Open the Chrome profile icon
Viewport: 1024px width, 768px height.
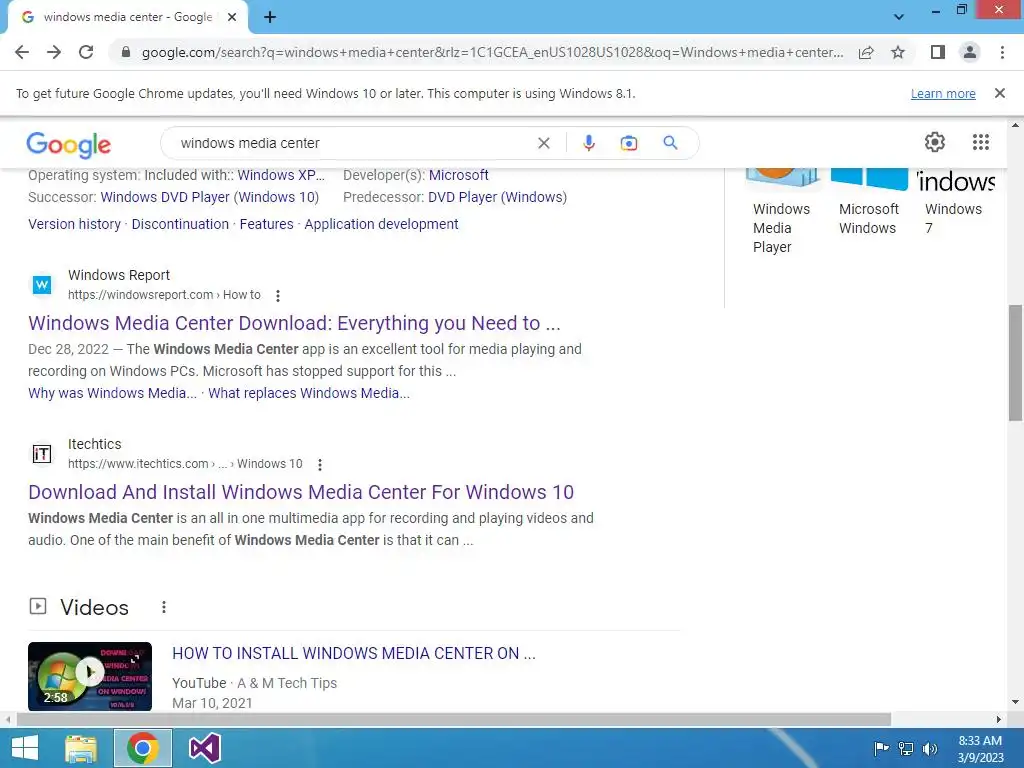click(x=970, y=52)
